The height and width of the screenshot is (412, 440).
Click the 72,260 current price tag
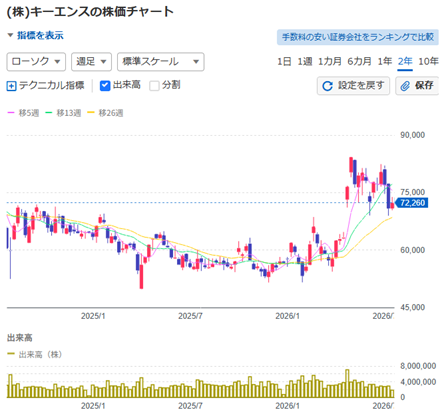coord(411,203)
